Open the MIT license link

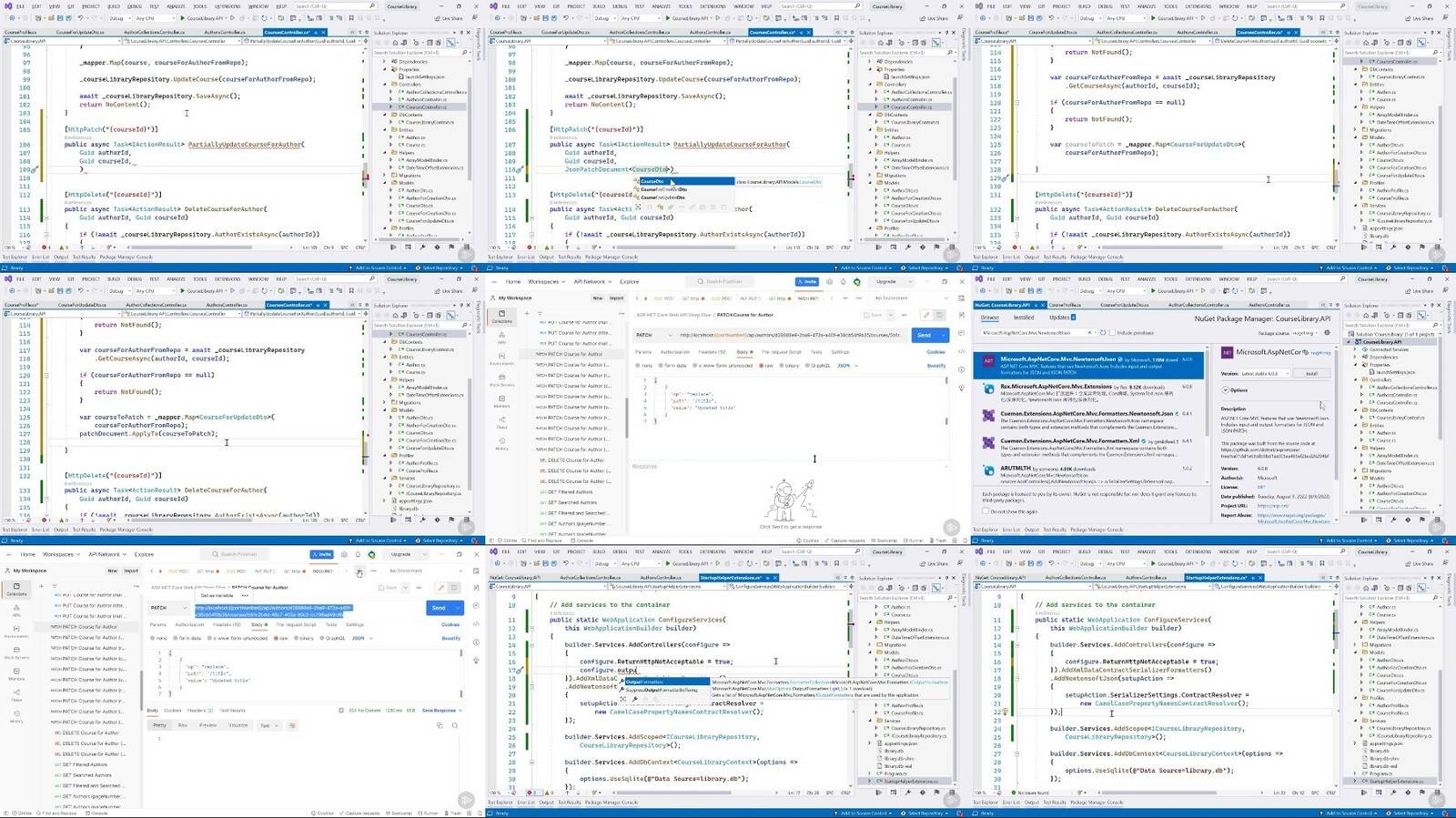click(x=1261, y=487)
